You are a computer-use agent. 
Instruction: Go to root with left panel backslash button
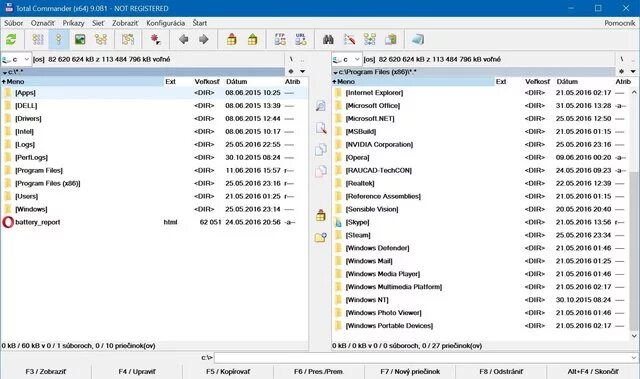tap(291, 60)
